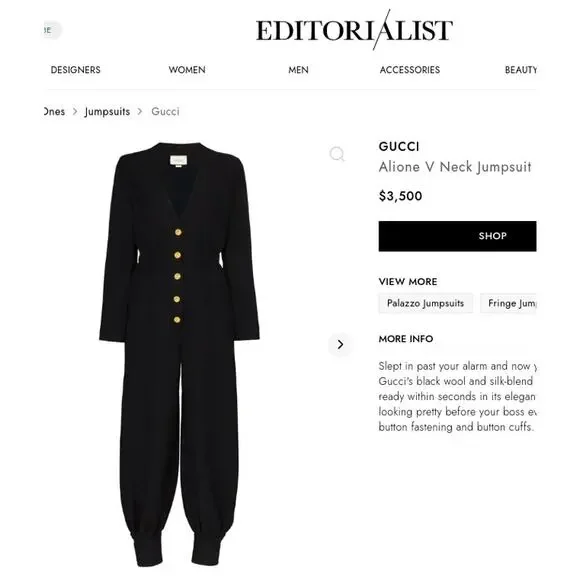Click the Alione V Neck Jumpsuit title
This screenshot has height=580, width=580.
coord(455,167)
